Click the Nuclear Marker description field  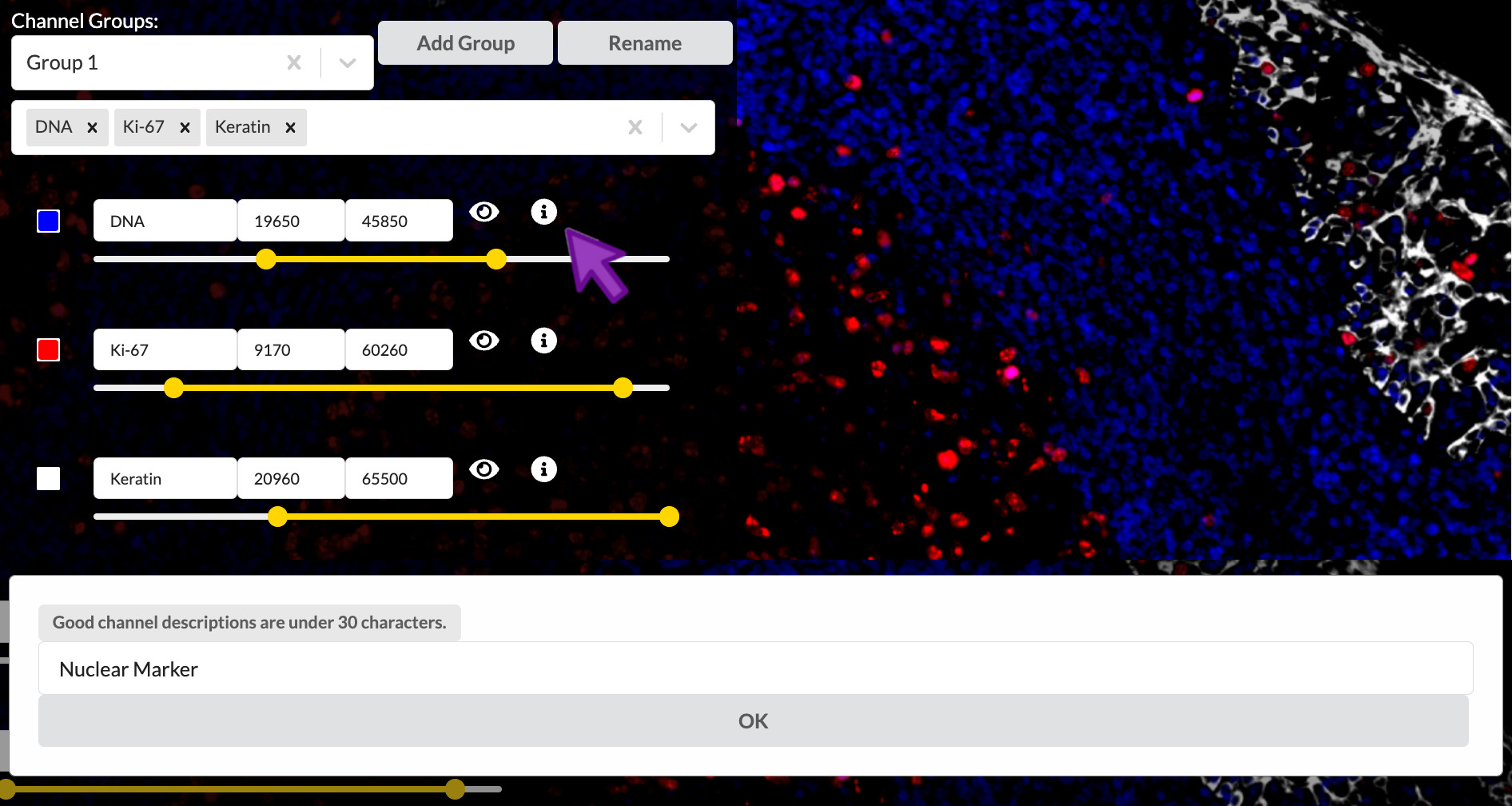pos(756,668)
